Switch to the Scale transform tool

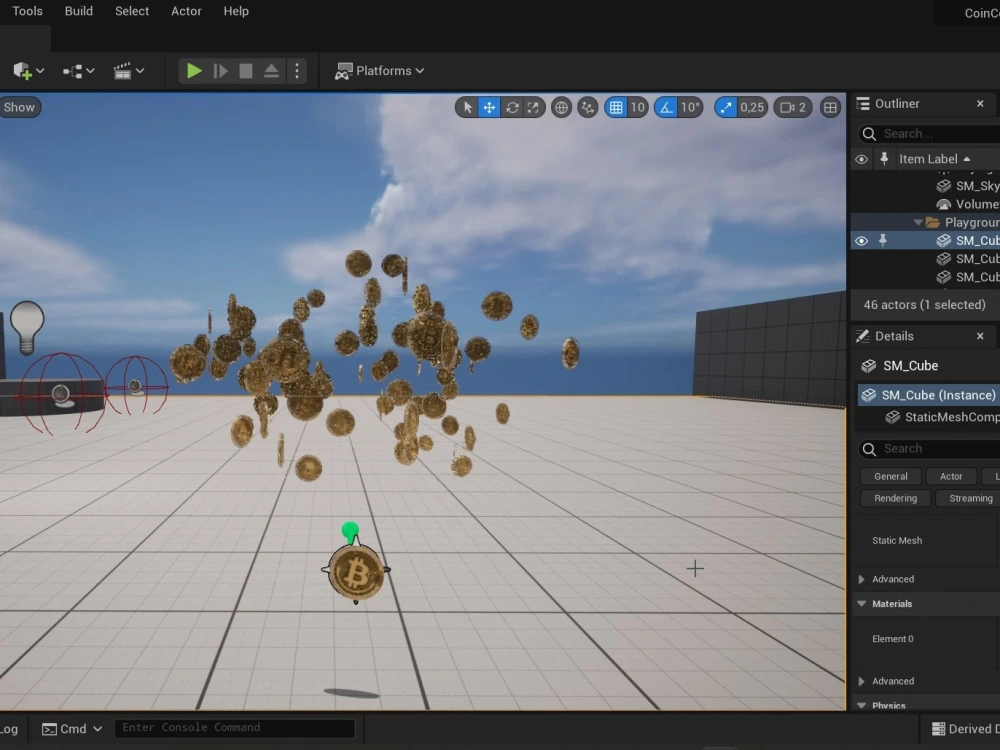point(531,107)
